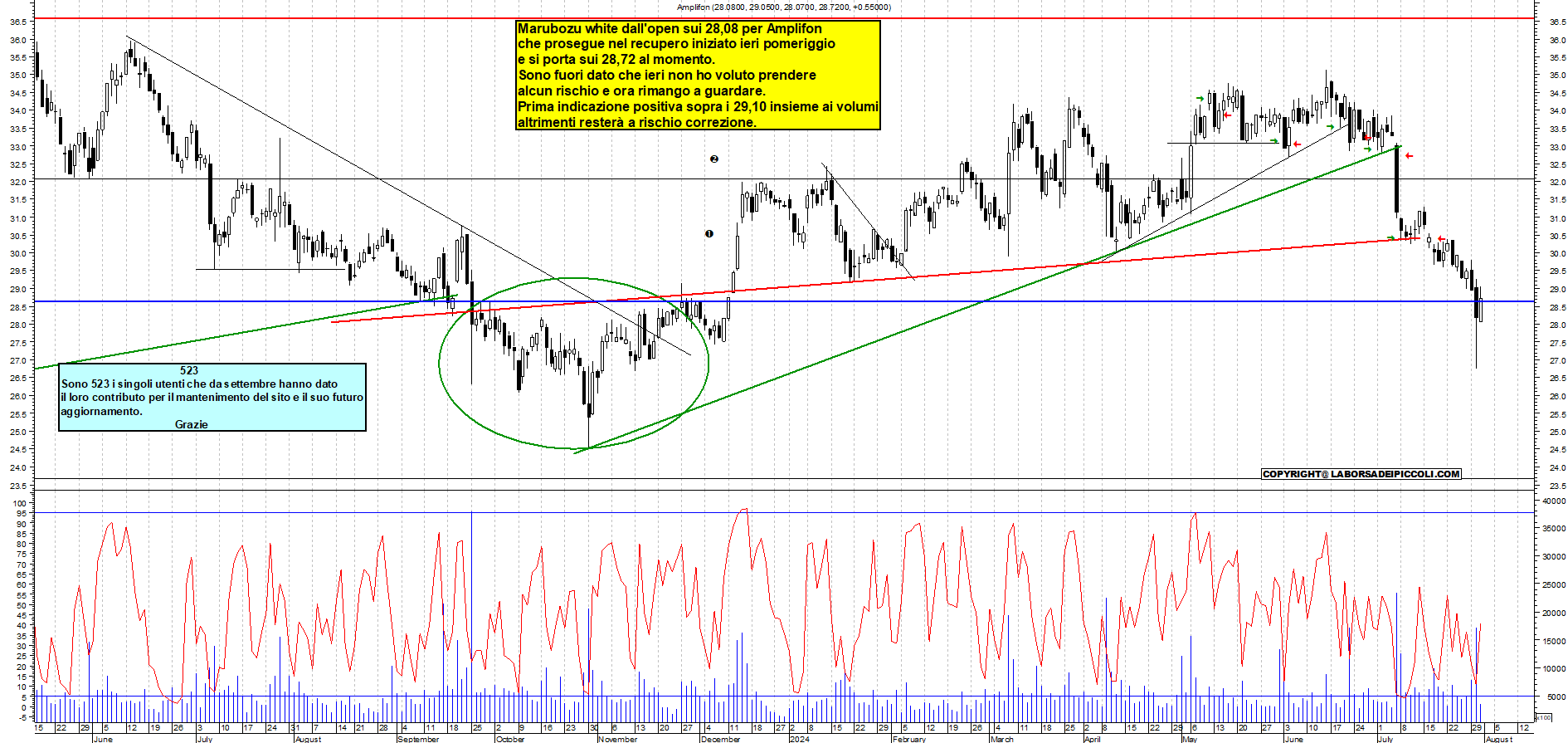Viewport: 1568px width, 743px height.
Task: Click the black circled number 2 marker
Action: click(713, 159)
